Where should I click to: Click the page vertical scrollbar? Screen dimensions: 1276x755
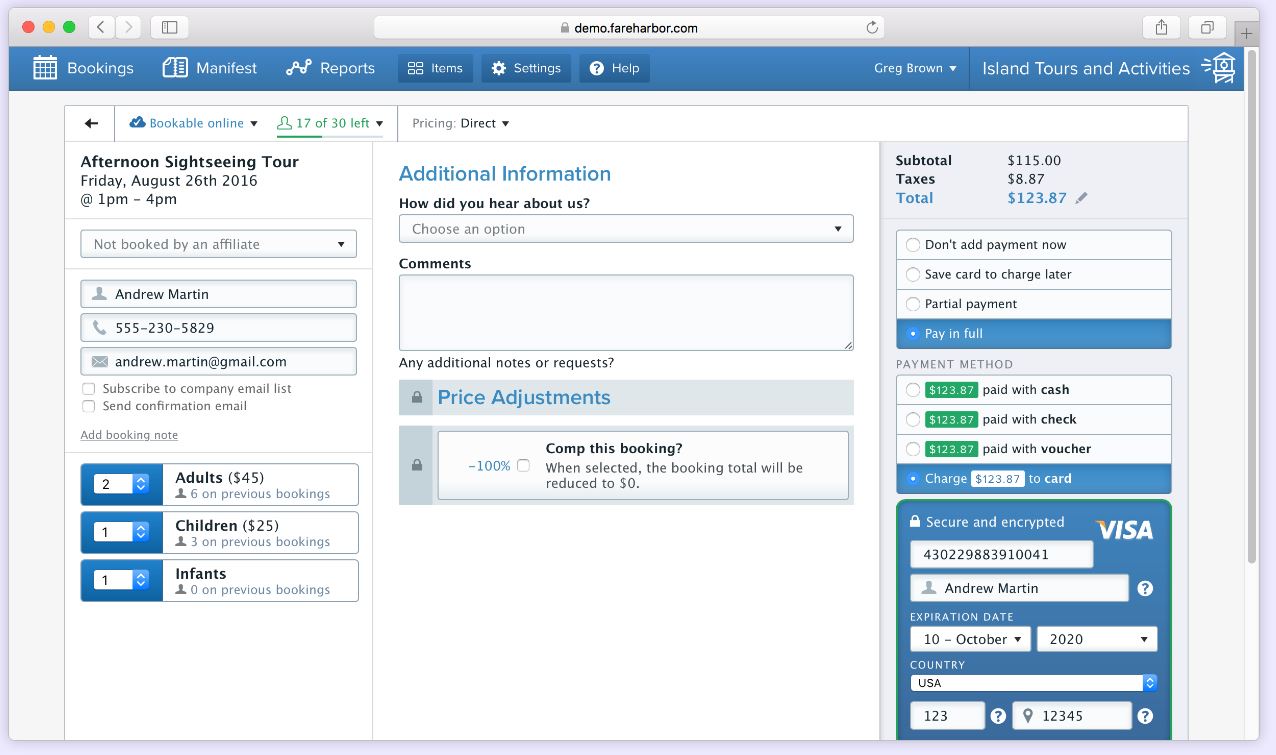pos(1251,306)
